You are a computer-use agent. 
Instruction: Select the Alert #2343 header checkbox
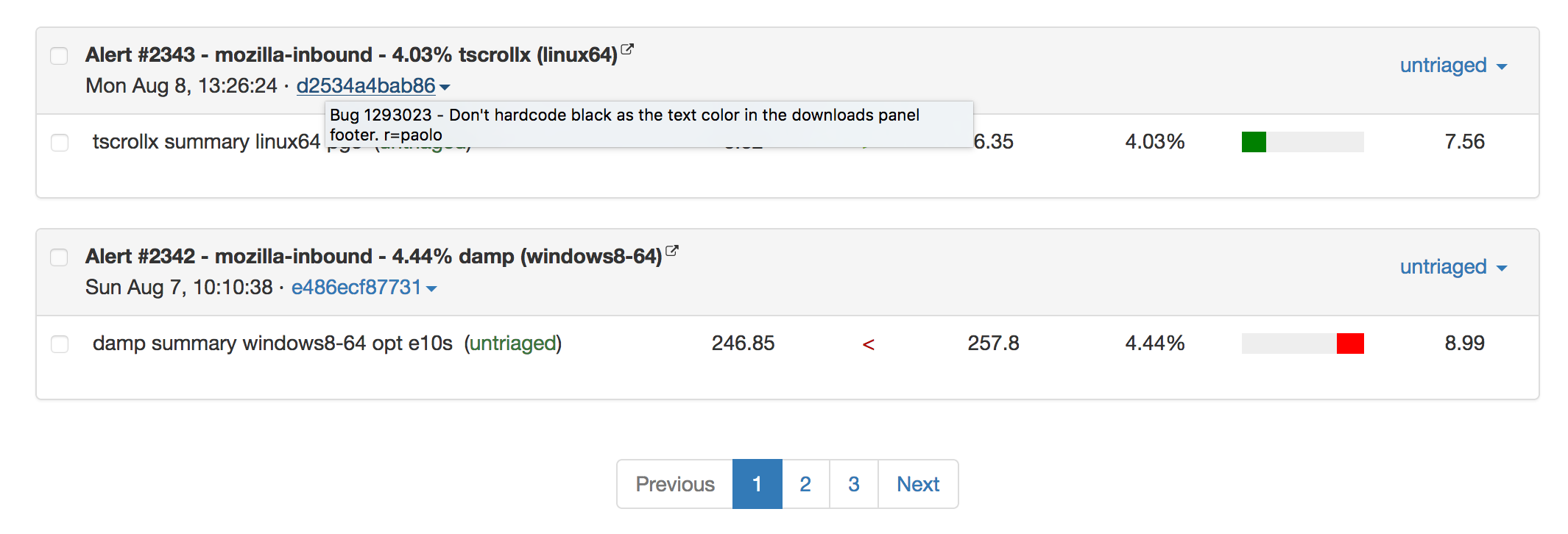point(59,56)
